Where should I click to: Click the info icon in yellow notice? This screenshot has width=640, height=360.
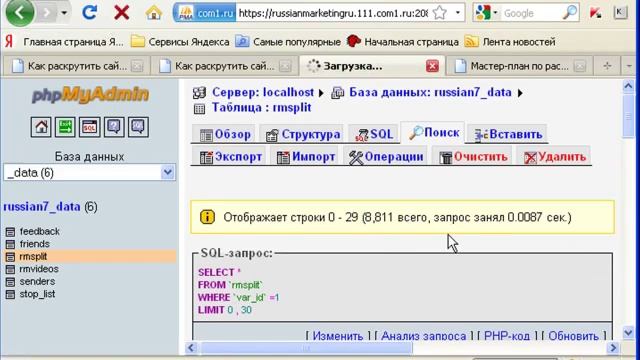coord(207,217)
